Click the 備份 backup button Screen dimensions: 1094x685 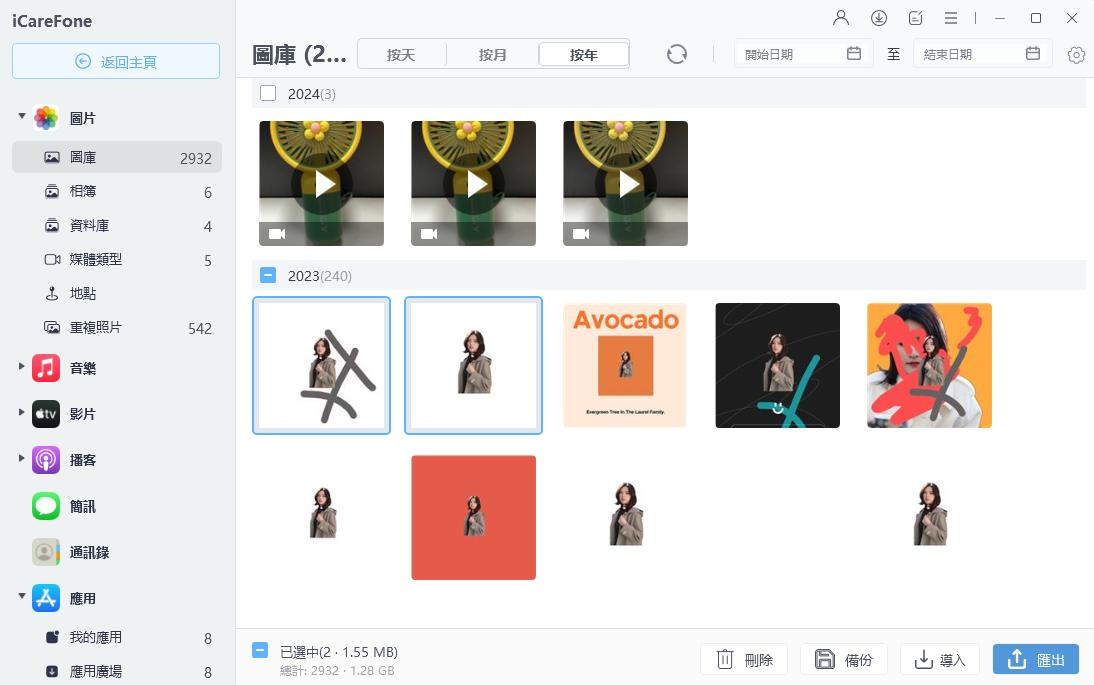[x=844, y=659]
